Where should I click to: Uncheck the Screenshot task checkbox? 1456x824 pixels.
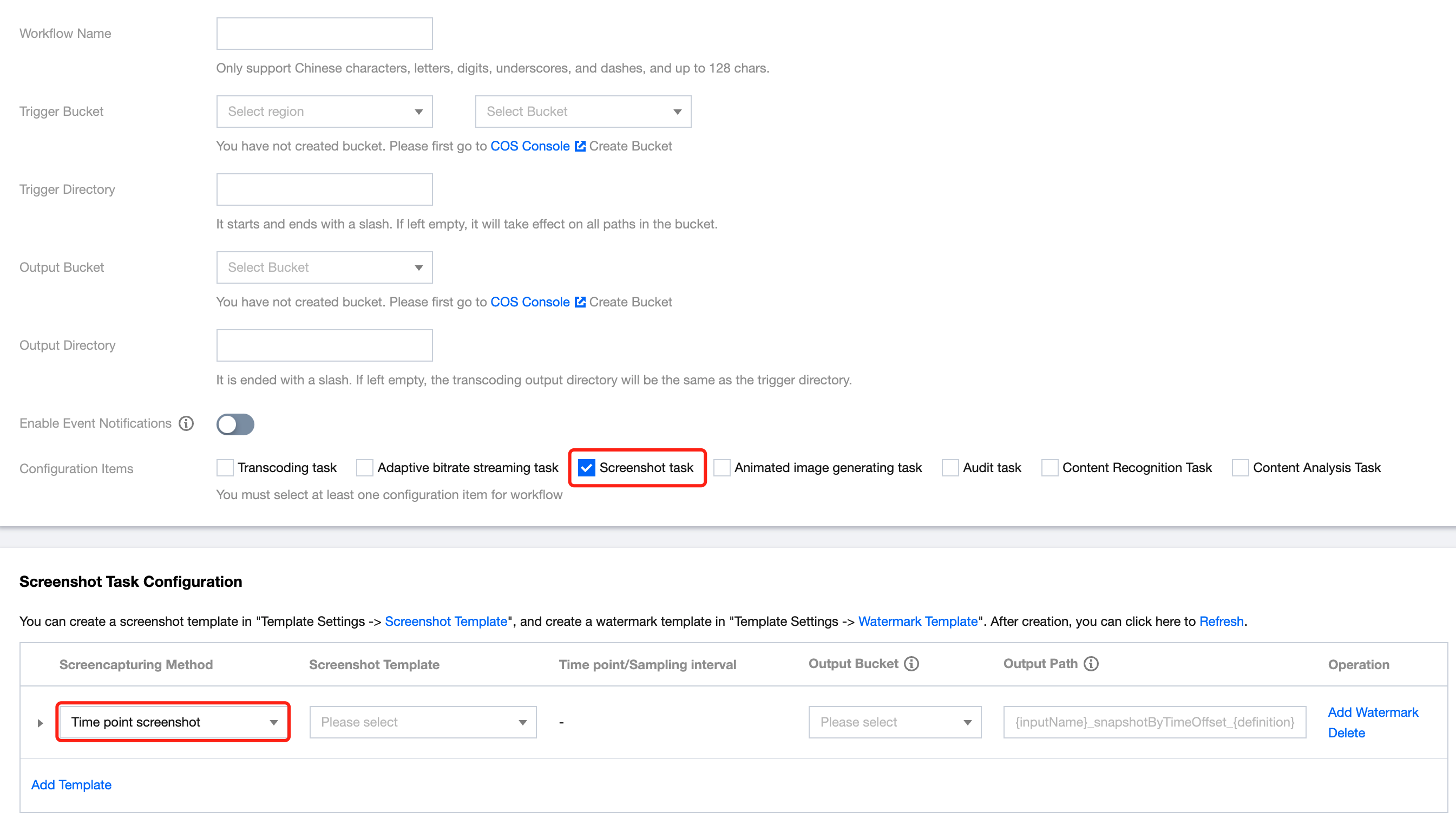(587, 468)
